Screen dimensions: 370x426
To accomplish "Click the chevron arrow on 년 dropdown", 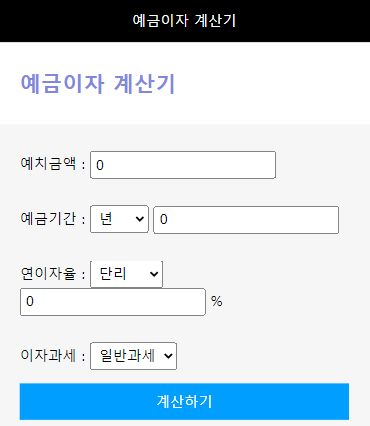I will [140, 219].
